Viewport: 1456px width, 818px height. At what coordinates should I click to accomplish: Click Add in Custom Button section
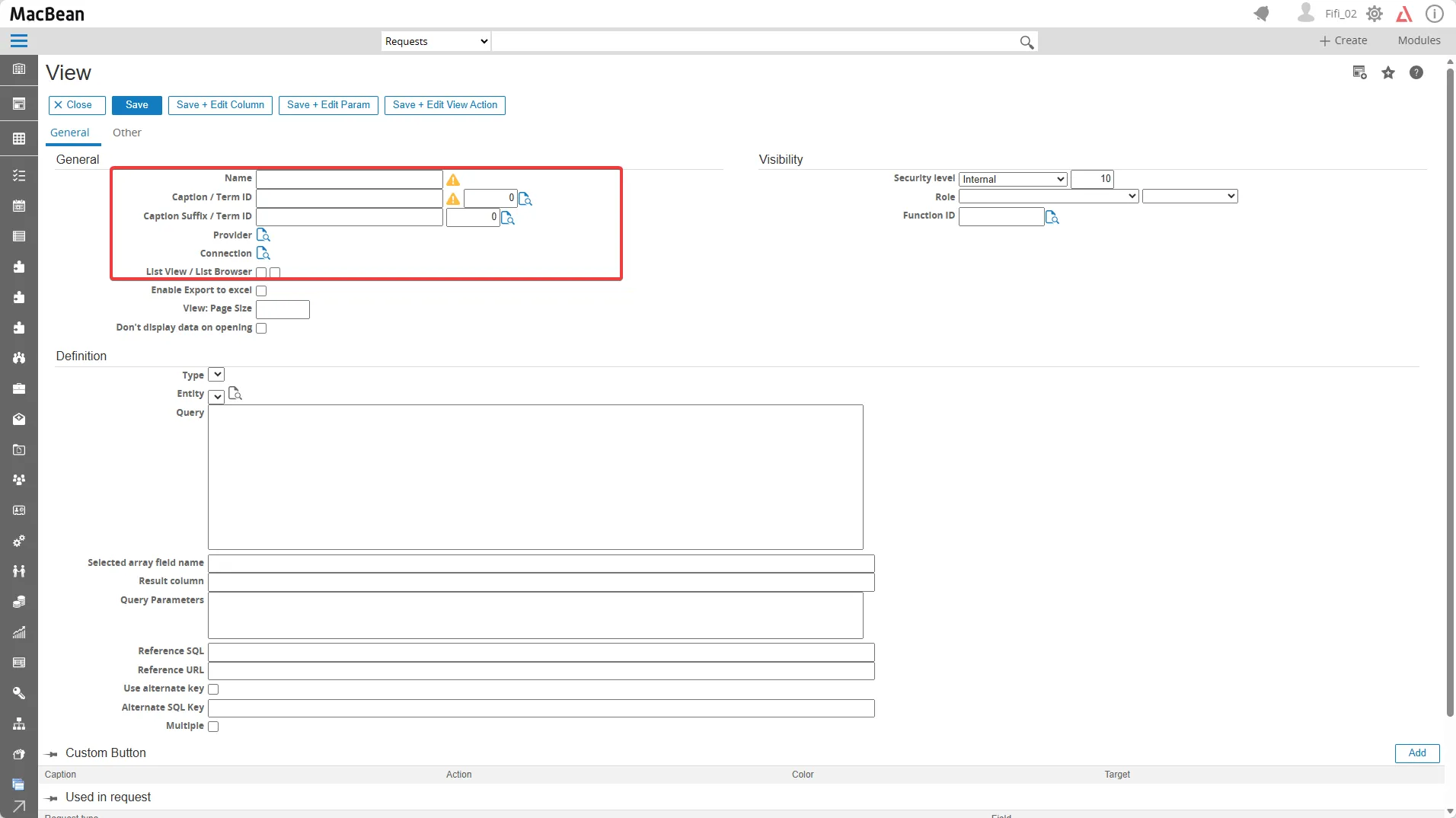(x=1417, y=753)
